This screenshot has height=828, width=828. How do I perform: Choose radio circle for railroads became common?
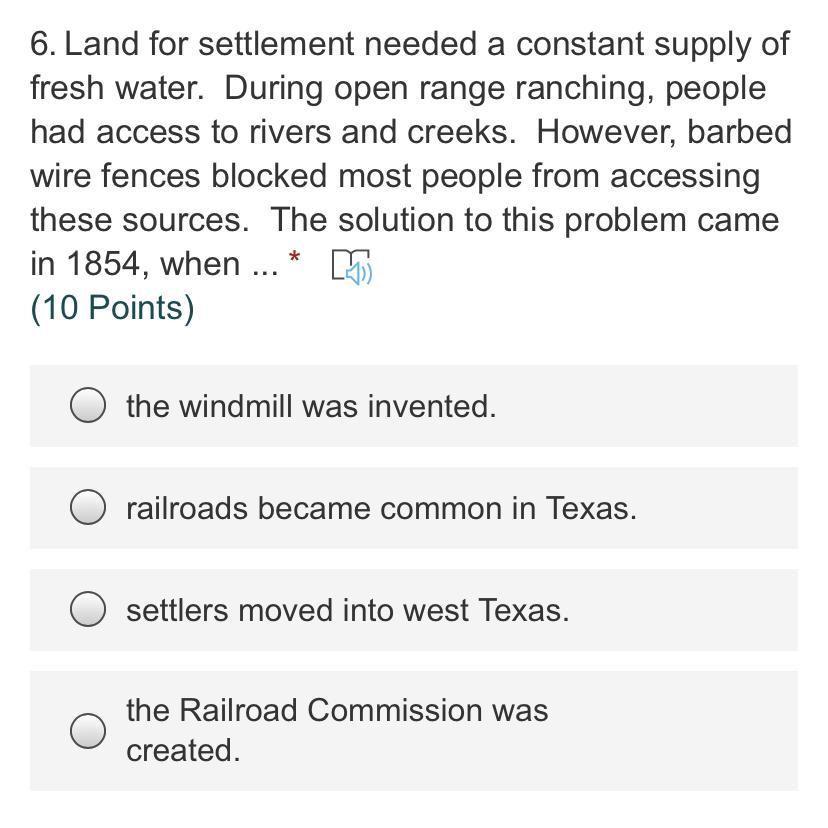[x=88, y=508]
